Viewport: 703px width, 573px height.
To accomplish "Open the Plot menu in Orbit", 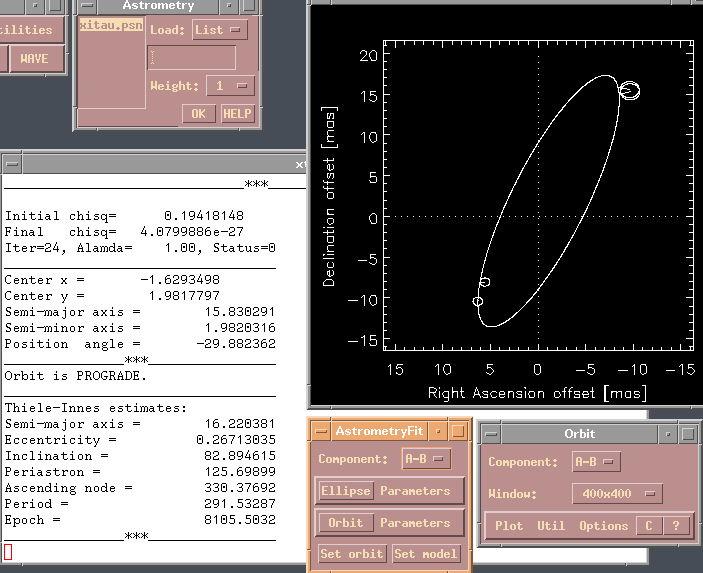I will [509, 526].
